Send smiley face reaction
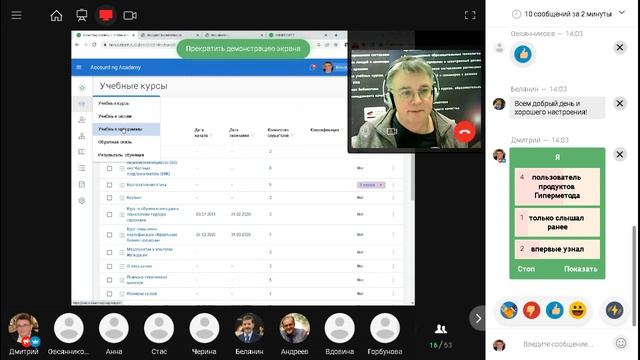 click(578, 310)
